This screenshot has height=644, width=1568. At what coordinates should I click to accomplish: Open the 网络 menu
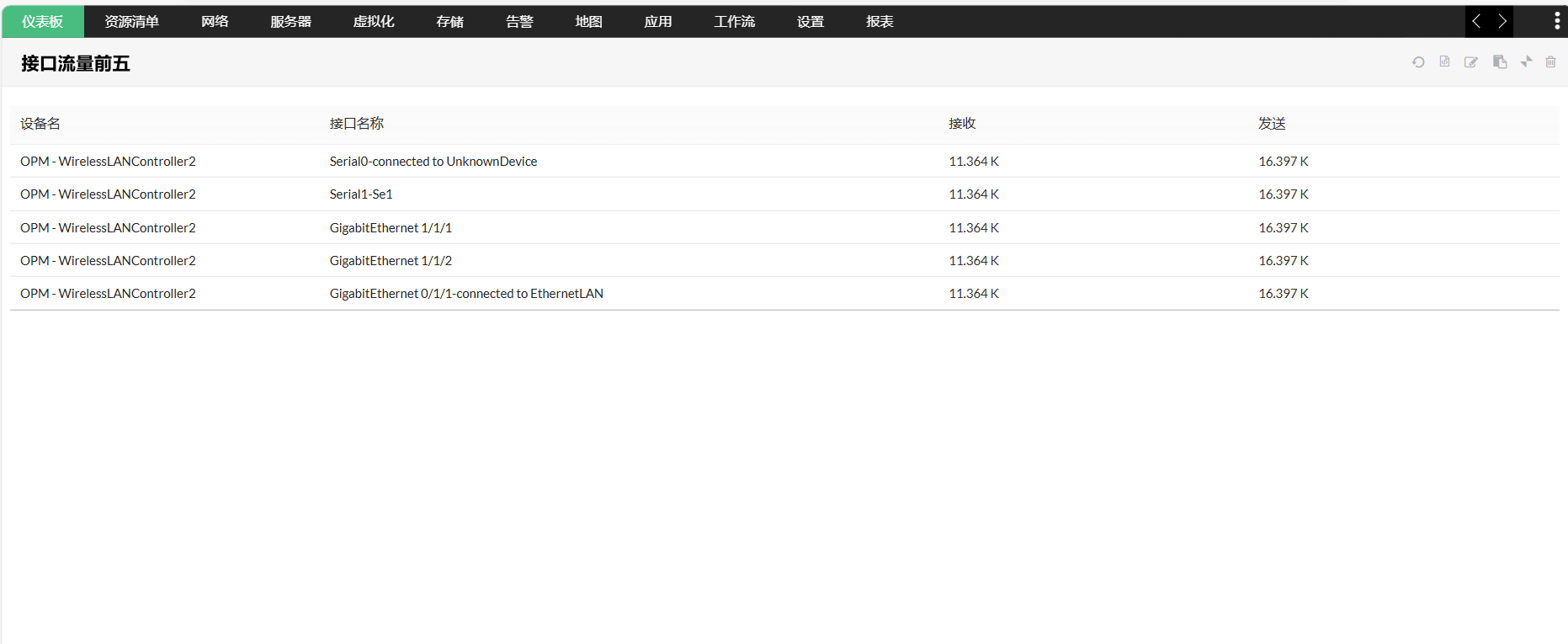pos(215,22)
